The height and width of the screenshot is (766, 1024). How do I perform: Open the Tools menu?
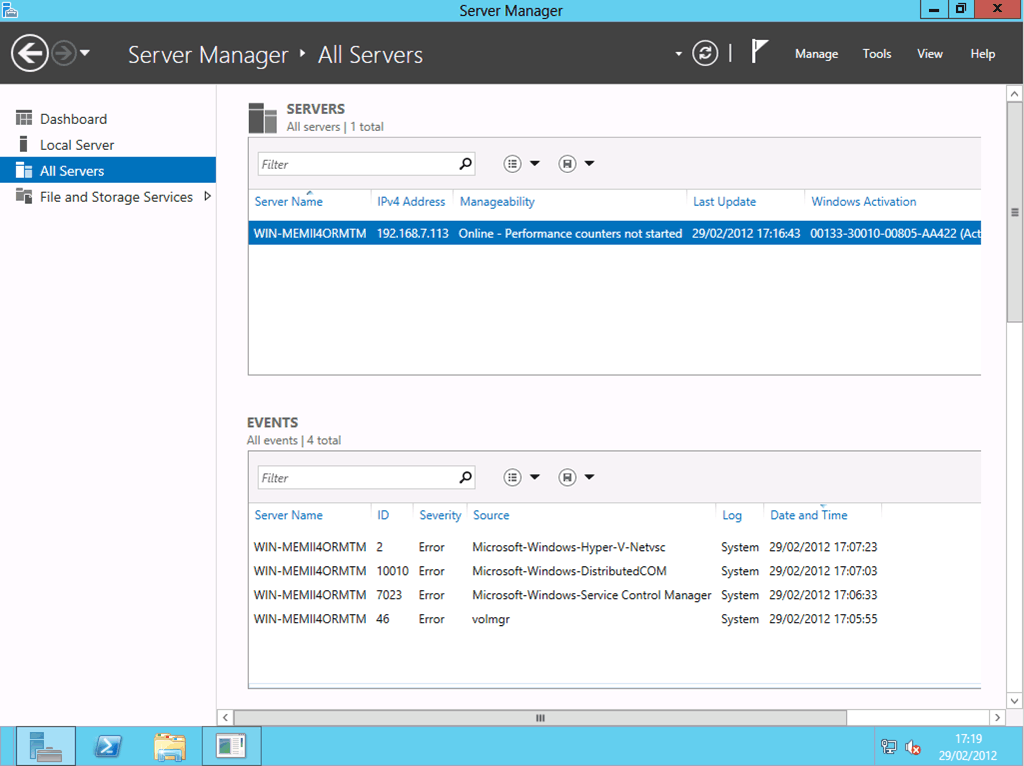tap(876, 54)
